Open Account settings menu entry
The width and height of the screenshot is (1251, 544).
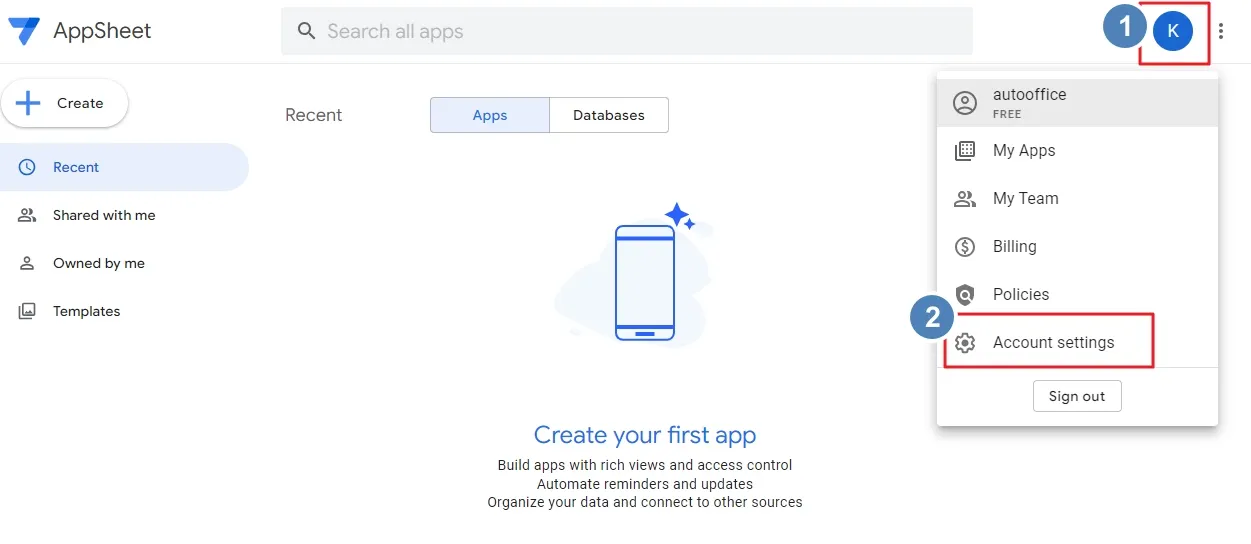click(1077, 343)
